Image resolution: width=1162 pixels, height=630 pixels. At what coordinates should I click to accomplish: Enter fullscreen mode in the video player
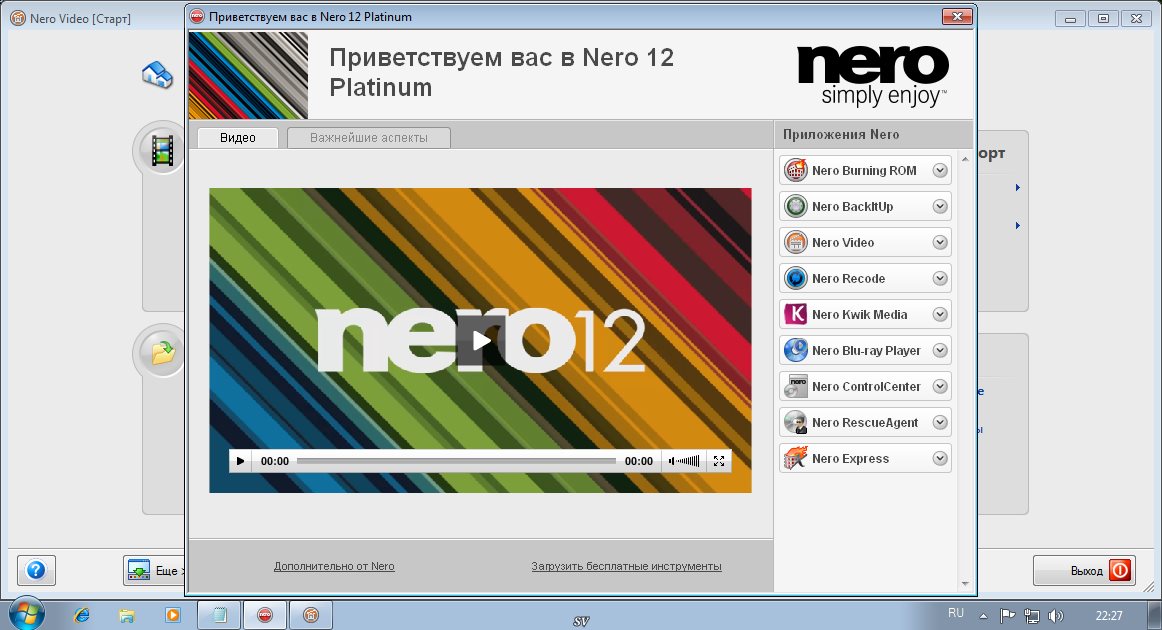point(719,461)
